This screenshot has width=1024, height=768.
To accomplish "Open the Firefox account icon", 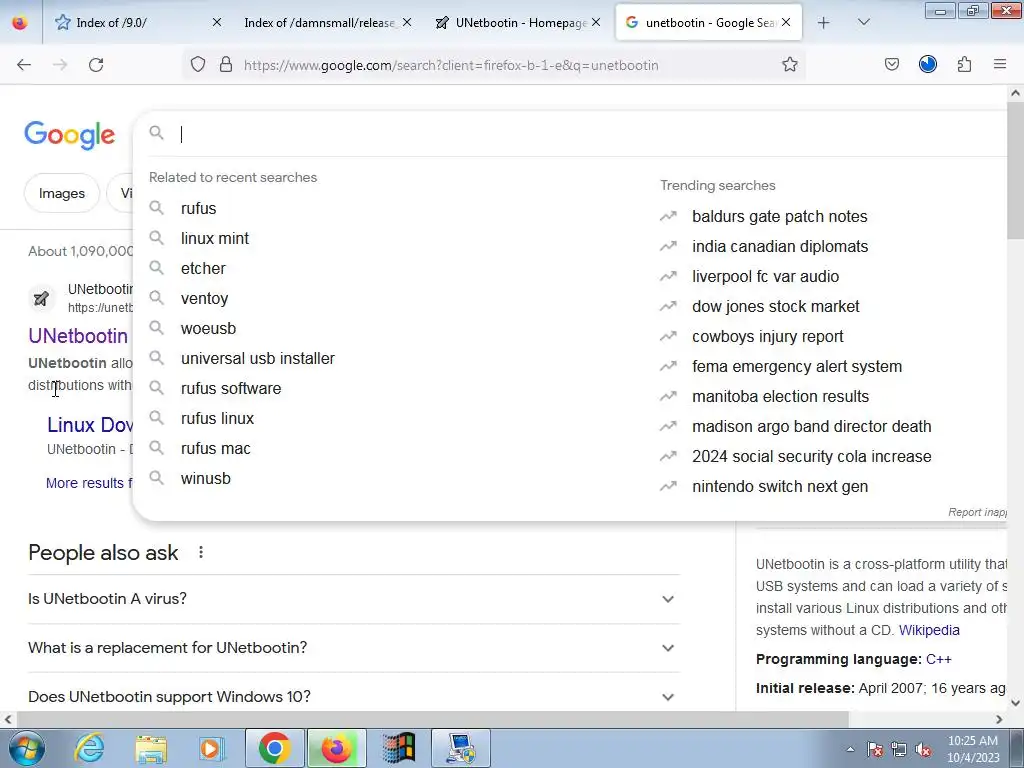I will 928,64.
